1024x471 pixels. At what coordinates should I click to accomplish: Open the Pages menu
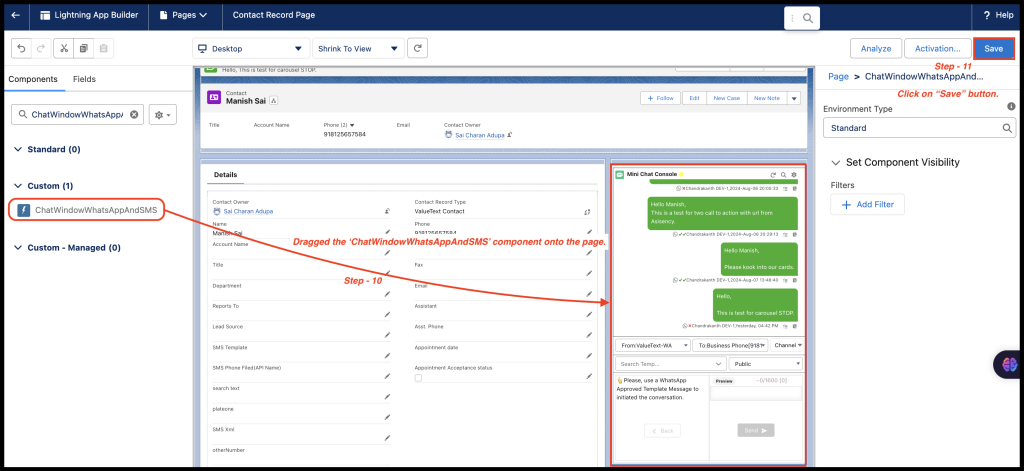(183, 16)
